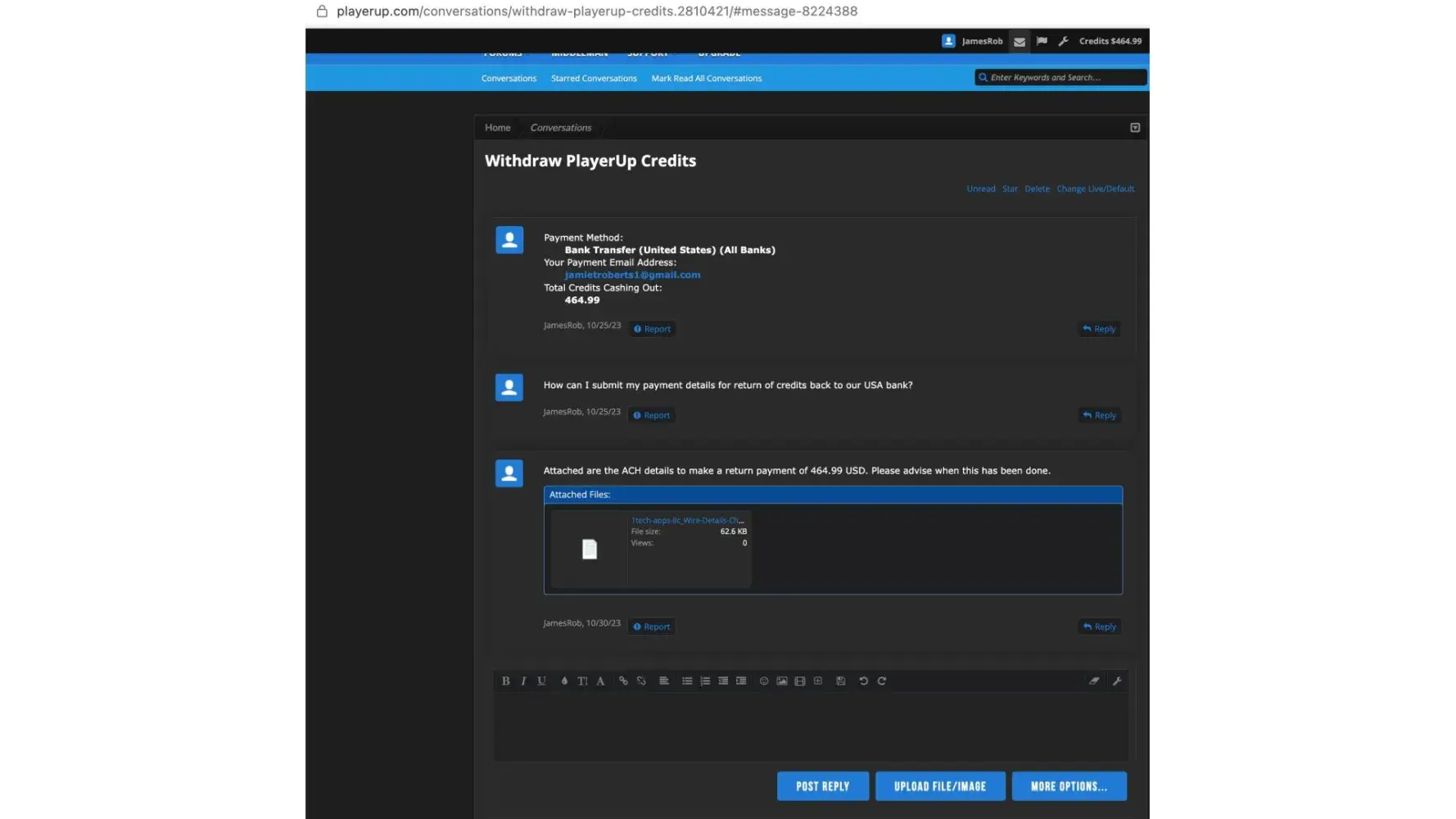Open the alerts flag icon

(1042, 41)
